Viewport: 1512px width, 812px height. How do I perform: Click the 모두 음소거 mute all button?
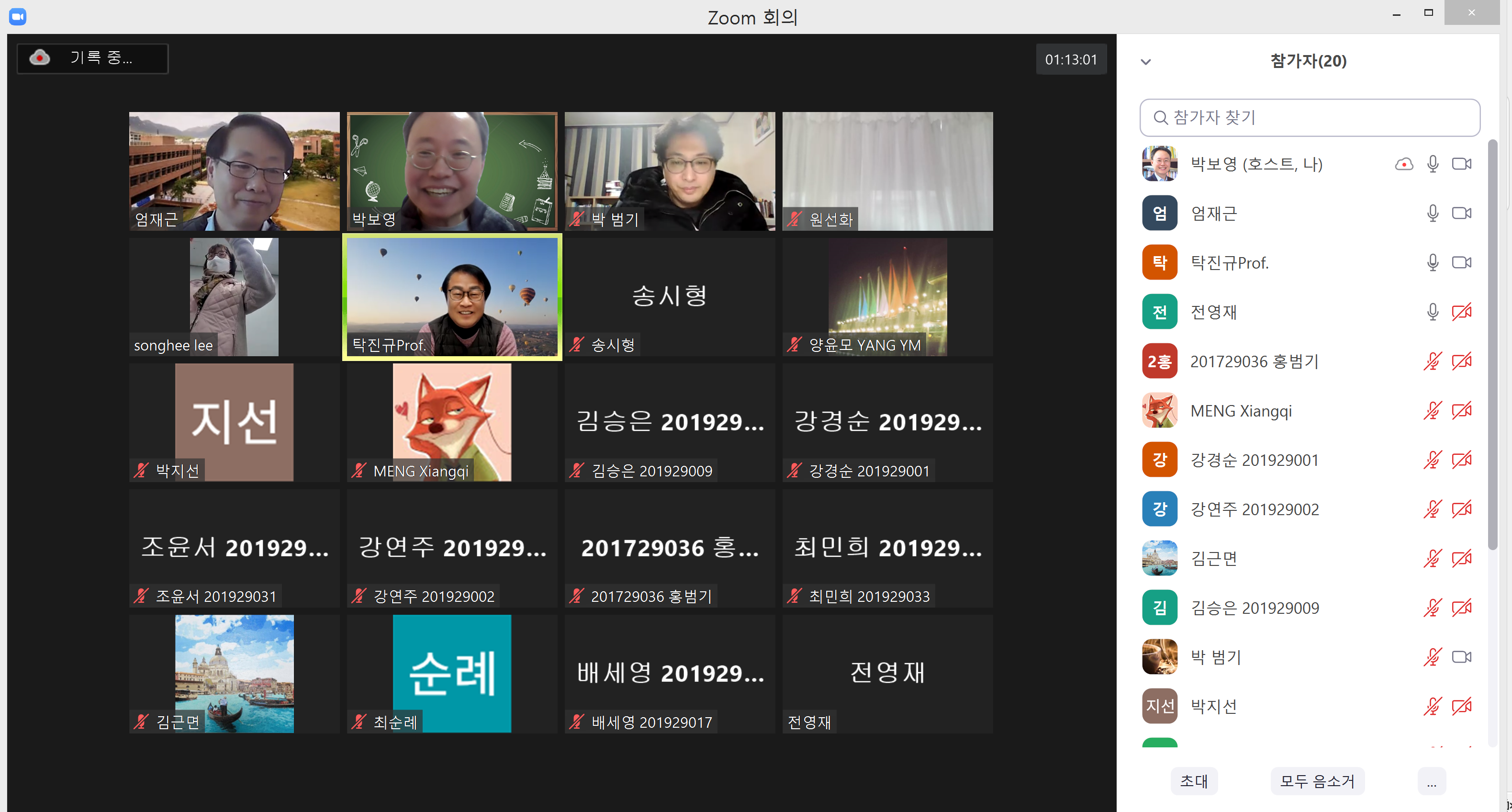click(1317, 781)
